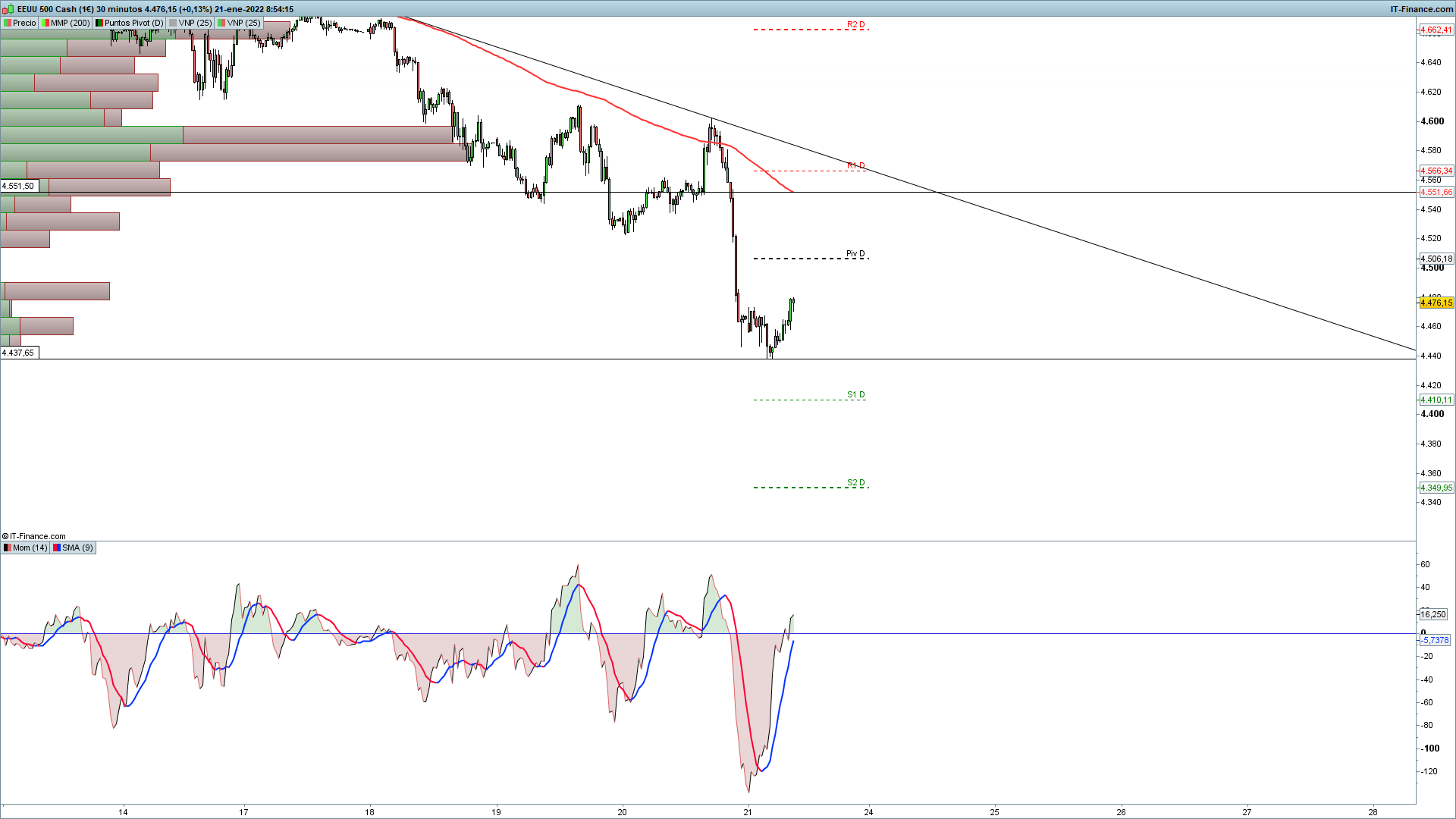This screenshot has width=1456, height=819.
Task: Click the 4.640 level on the price scale
Action: pyautogui.click(x=1431, y=62)
